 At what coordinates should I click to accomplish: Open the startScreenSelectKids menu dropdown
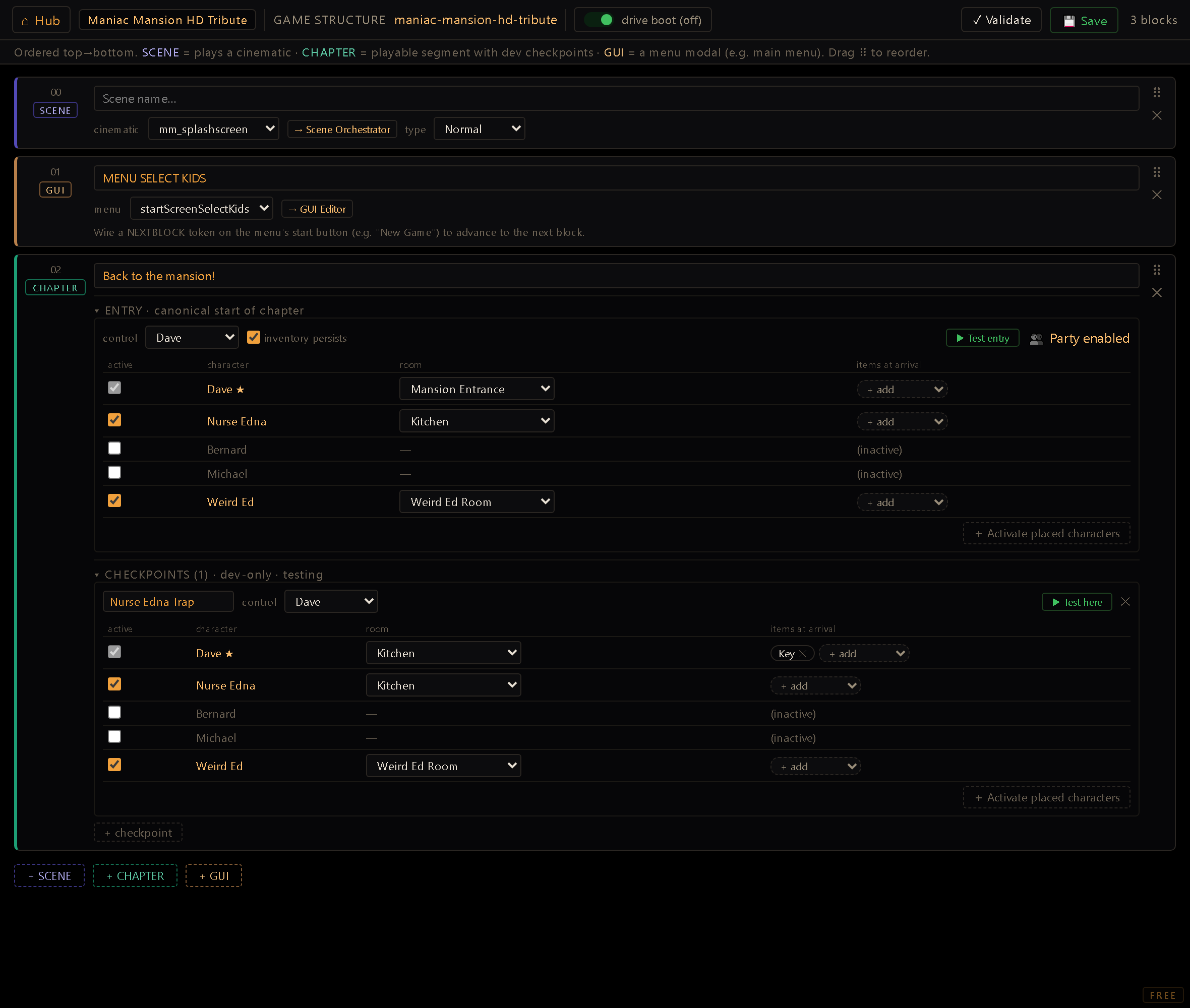pos(201,209)
